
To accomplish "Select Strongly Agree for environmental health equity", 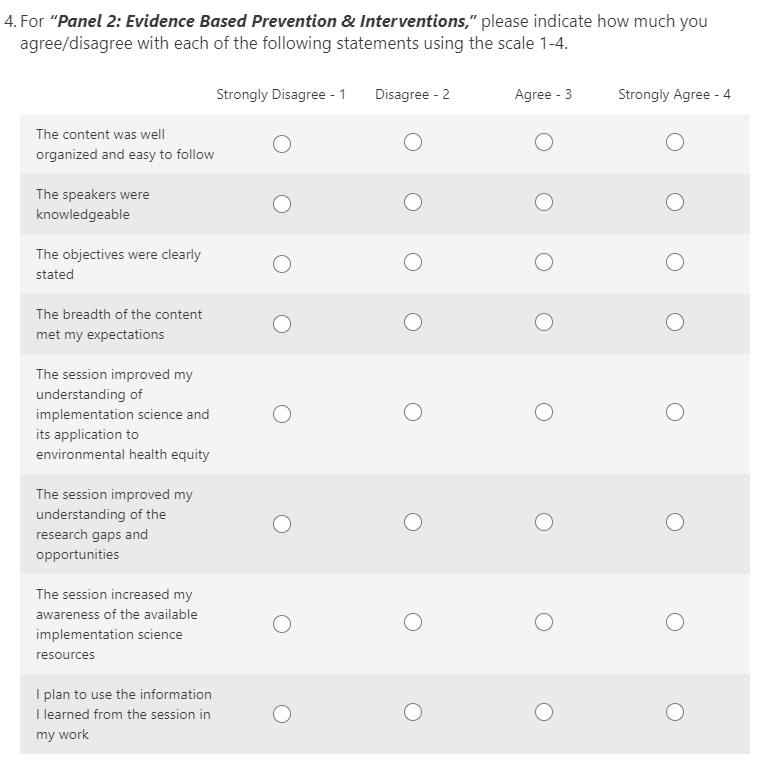I will (675, 413).
